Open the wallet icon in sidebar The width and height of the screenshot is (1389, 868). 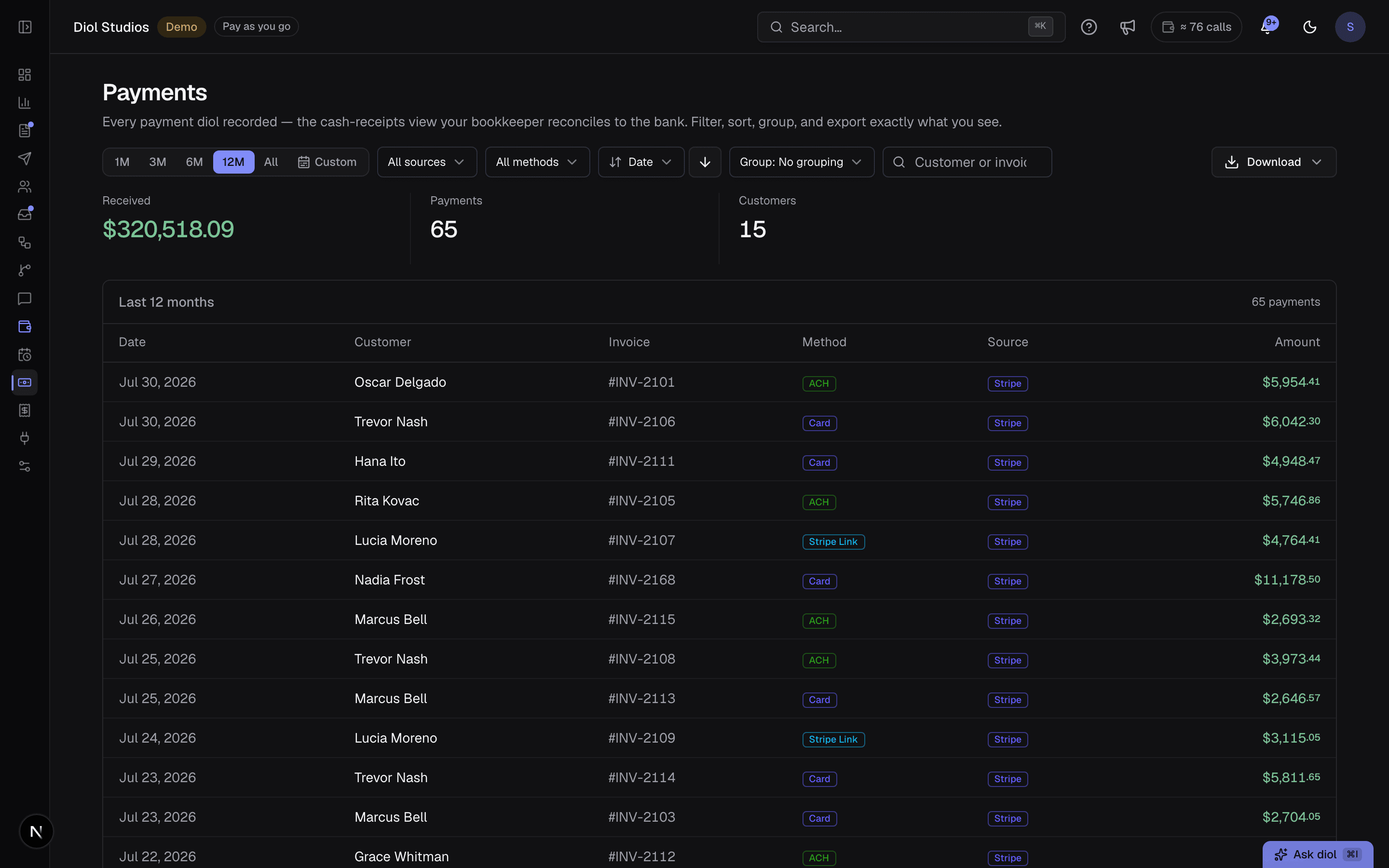click(25, 326)
